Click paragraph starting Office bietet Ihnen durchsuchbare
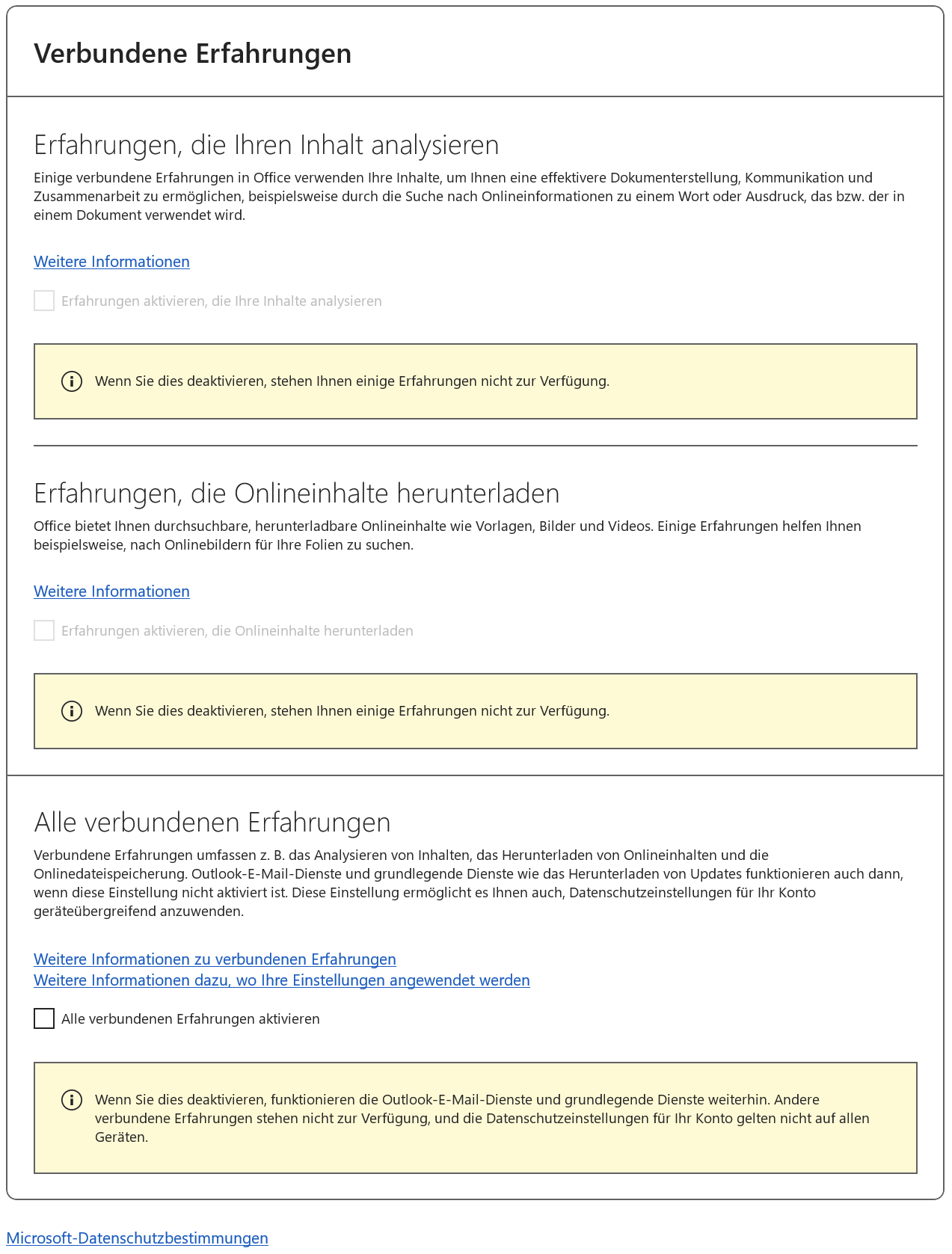 click(x=447, y=535)
